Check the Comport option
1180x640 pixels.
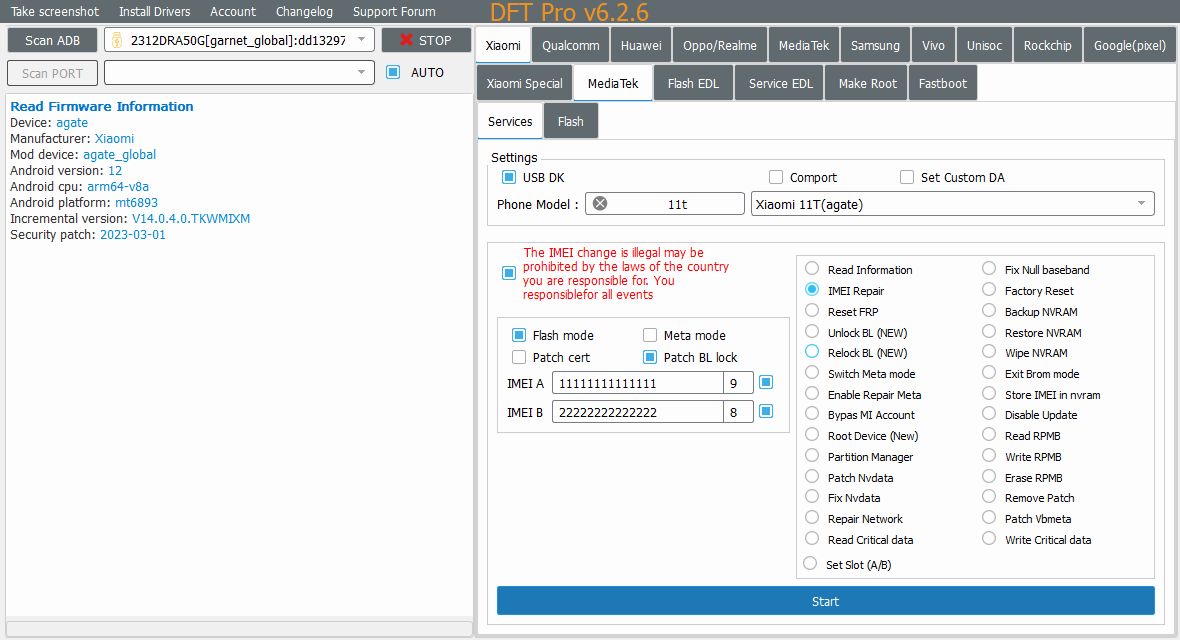(776, 177)
